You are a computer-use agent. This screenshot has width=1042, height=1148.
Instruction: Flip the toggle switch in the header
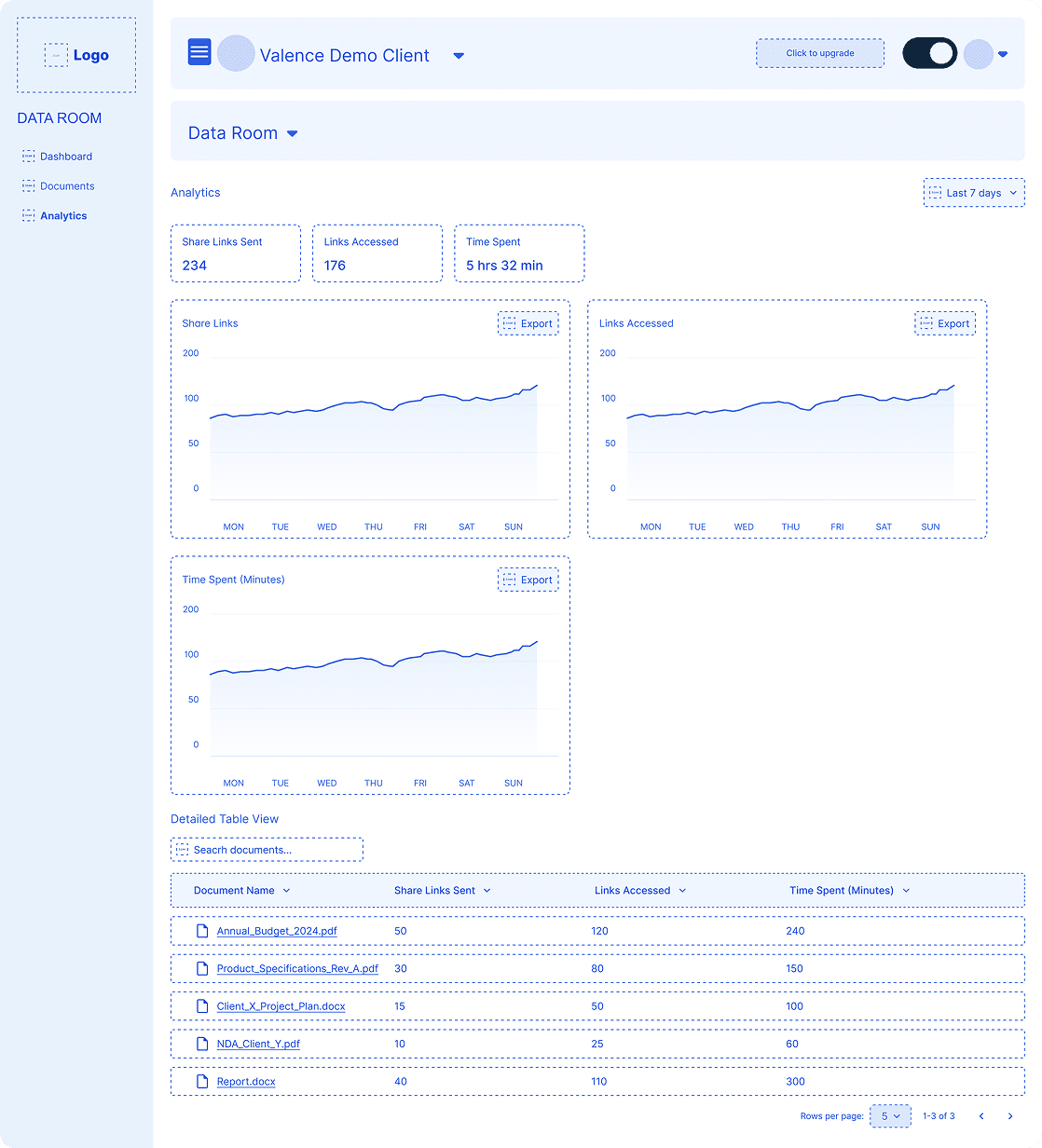[928, 53]
